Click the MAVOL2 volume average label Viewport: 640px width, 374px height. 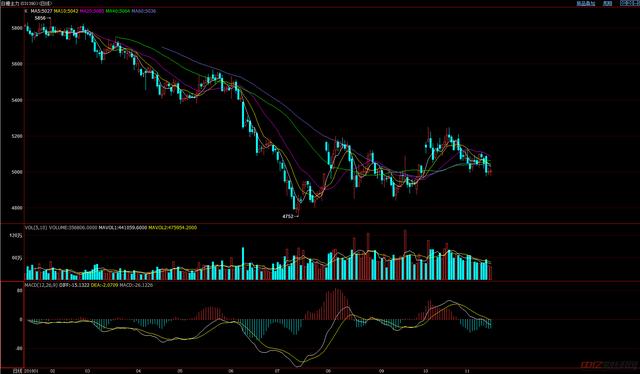172,227
